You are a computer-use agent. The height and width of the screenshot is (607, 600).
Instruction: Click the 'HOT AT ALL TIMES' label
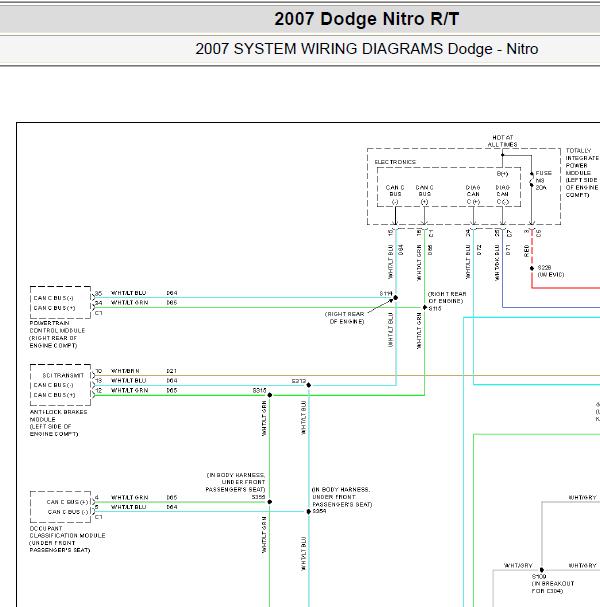point(502,141)
